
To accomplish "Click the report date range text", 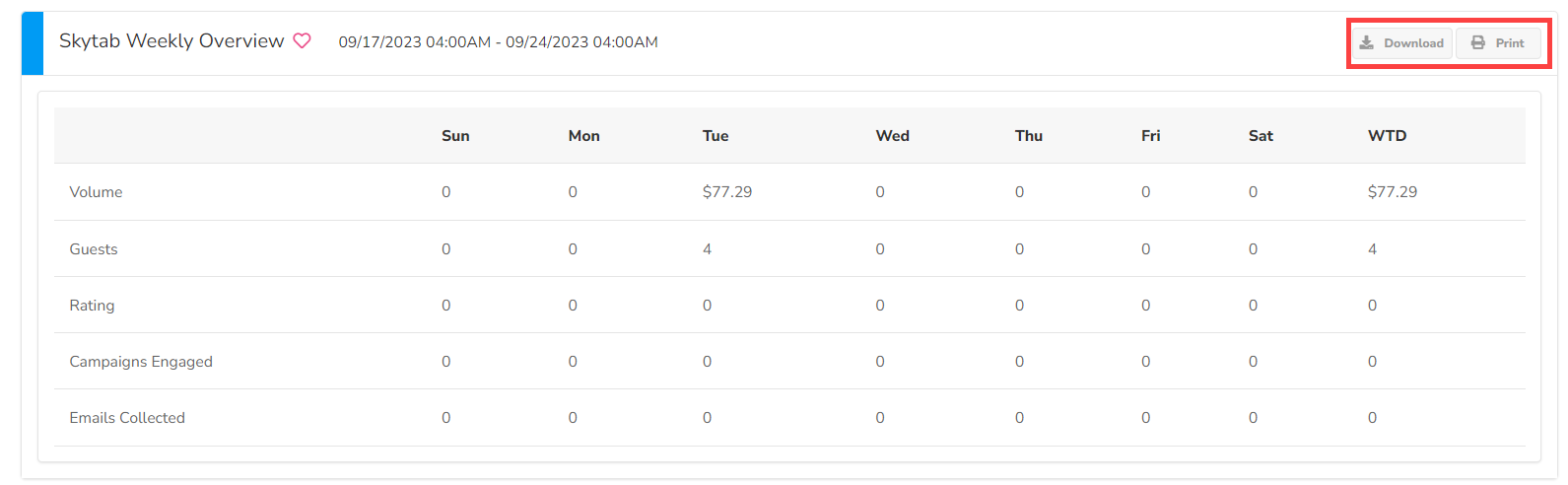I will [x=498, y=42].
